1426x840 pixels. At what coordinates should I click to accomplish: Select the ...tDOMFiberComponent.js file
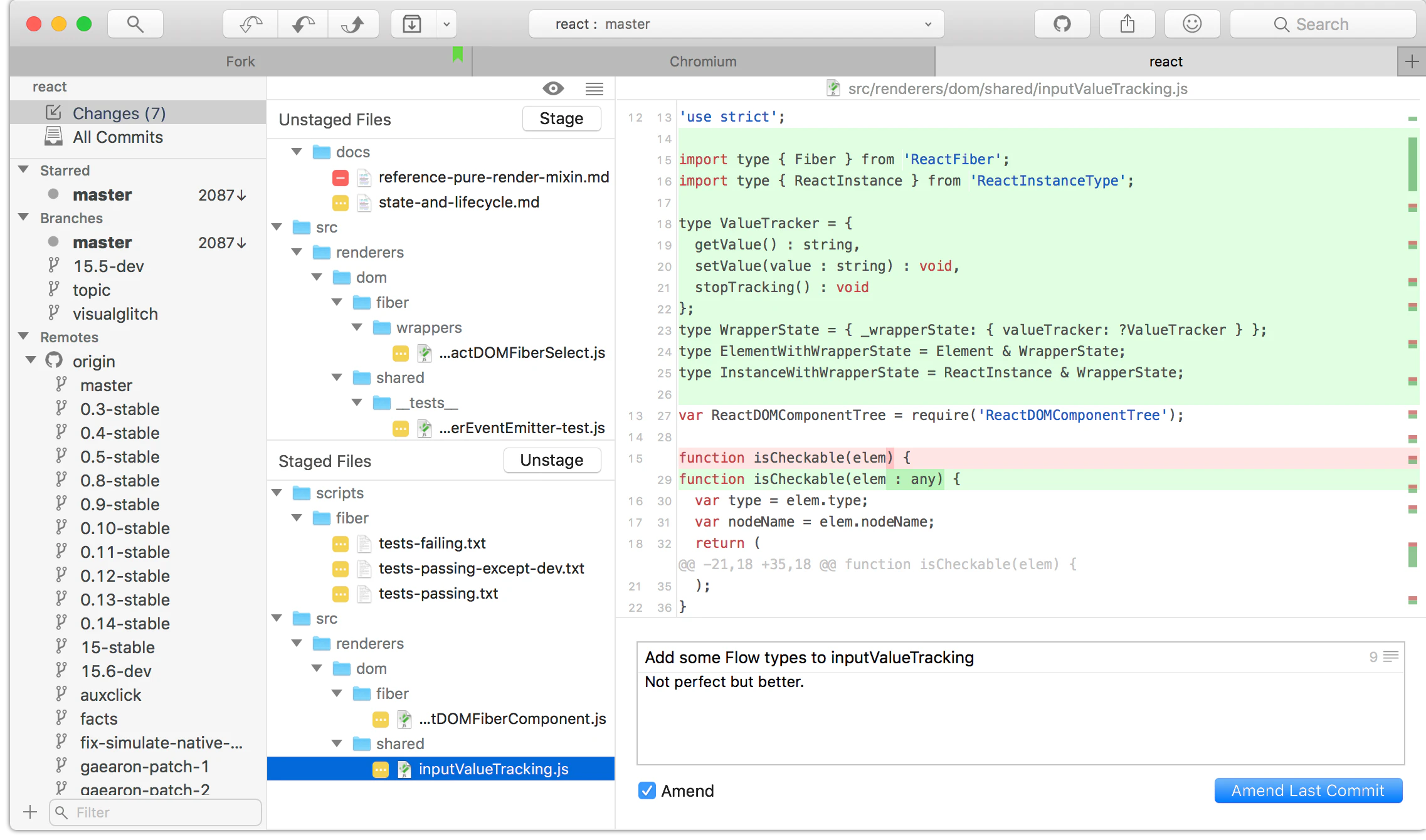click(x=441, y=719)
